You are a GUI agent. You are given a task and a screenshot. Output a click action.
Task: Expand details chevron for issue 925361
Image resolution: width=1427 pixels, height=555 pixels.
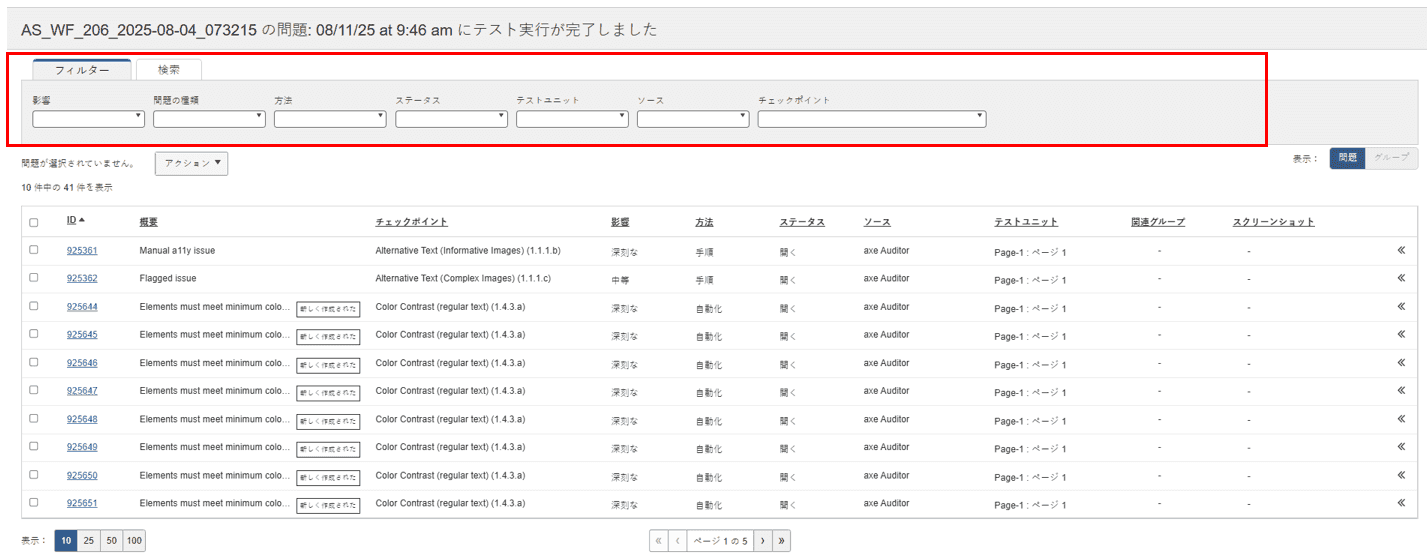(x=1401, y=250)
